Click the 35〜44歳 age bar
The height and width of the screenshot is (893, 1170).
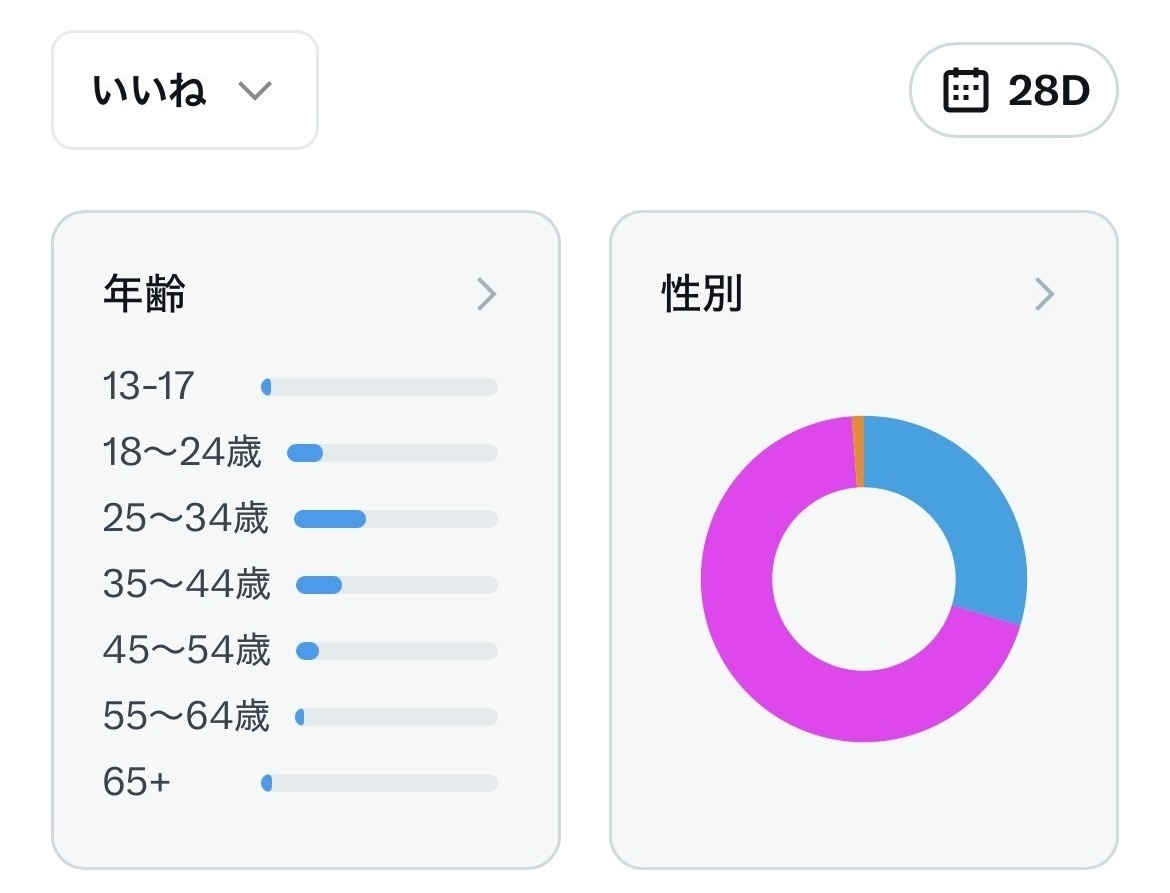(396, 585)
